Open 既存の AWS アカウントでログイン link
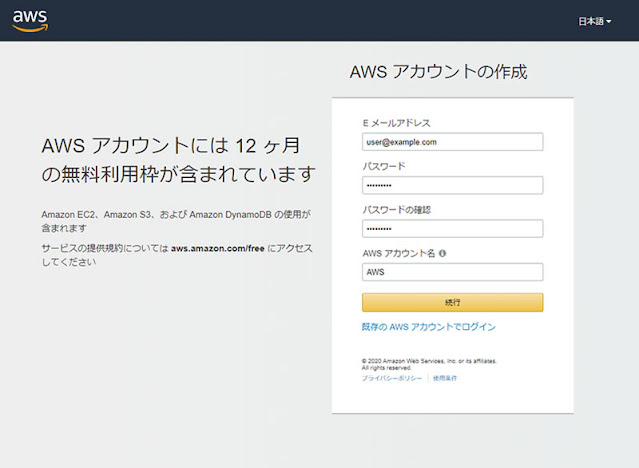 [x=429, y=327]
